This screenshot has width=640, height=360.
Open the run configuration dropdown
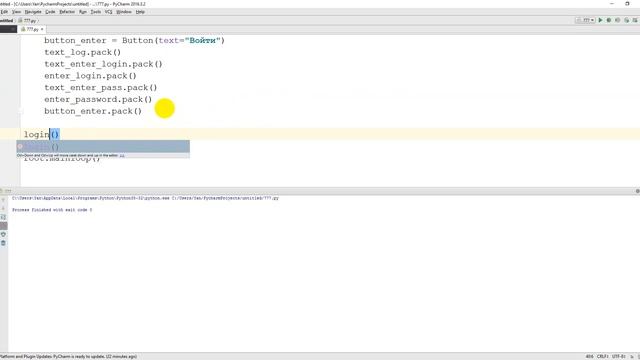[585, 20]
